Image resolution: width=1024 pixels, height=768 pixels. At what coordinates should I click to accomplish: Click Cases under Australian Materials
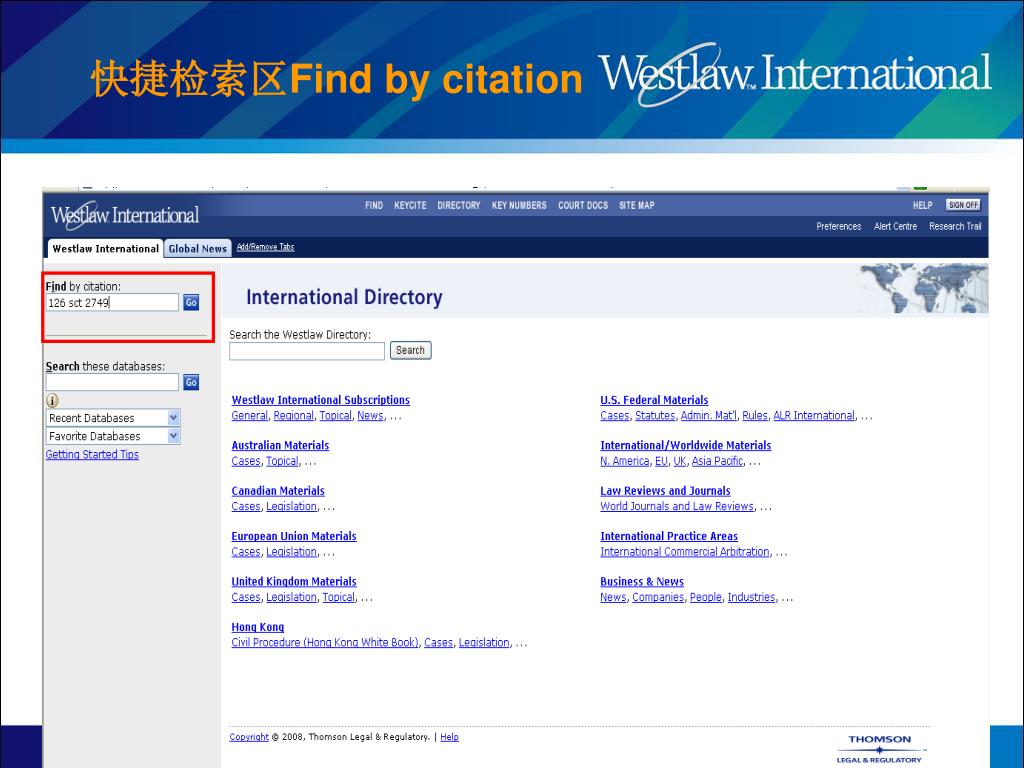[246, 461]
